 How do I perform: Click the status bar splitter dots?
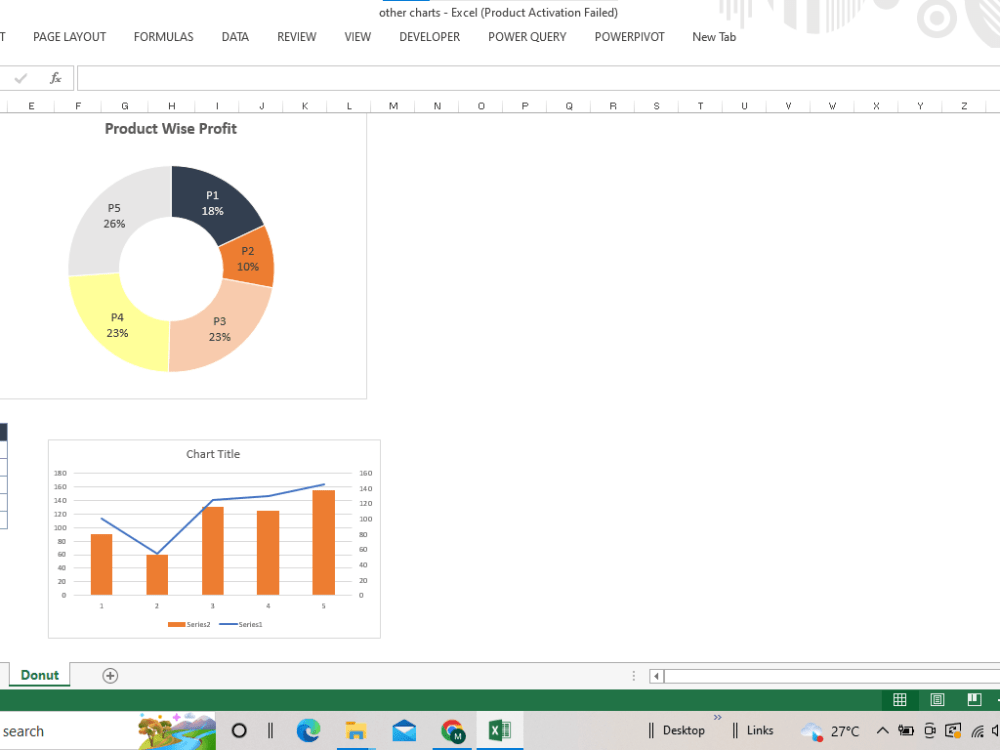click(633, 676)
